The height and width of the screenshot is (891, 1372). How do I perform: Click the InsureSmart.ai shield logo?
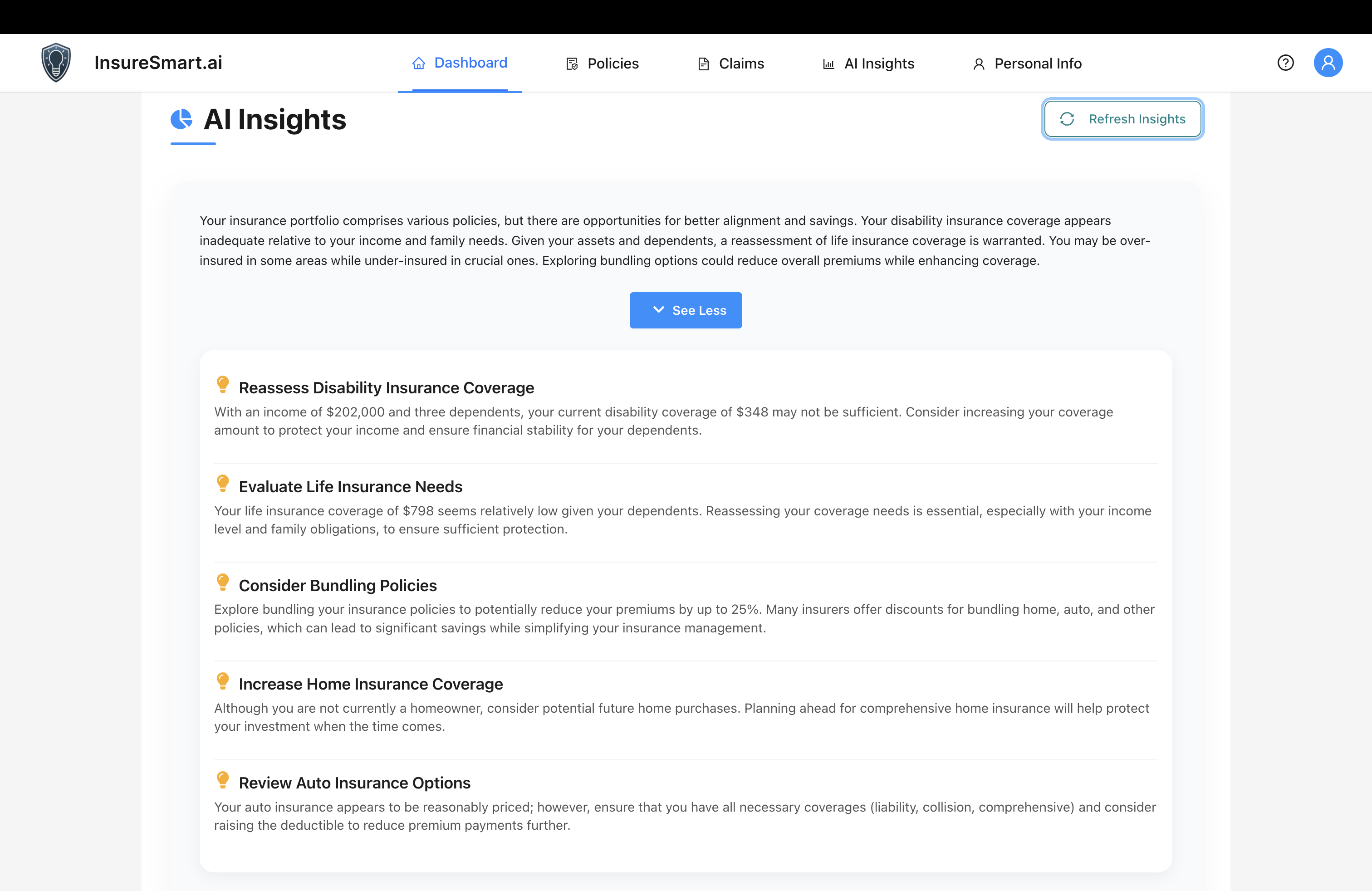pos(56,62)
